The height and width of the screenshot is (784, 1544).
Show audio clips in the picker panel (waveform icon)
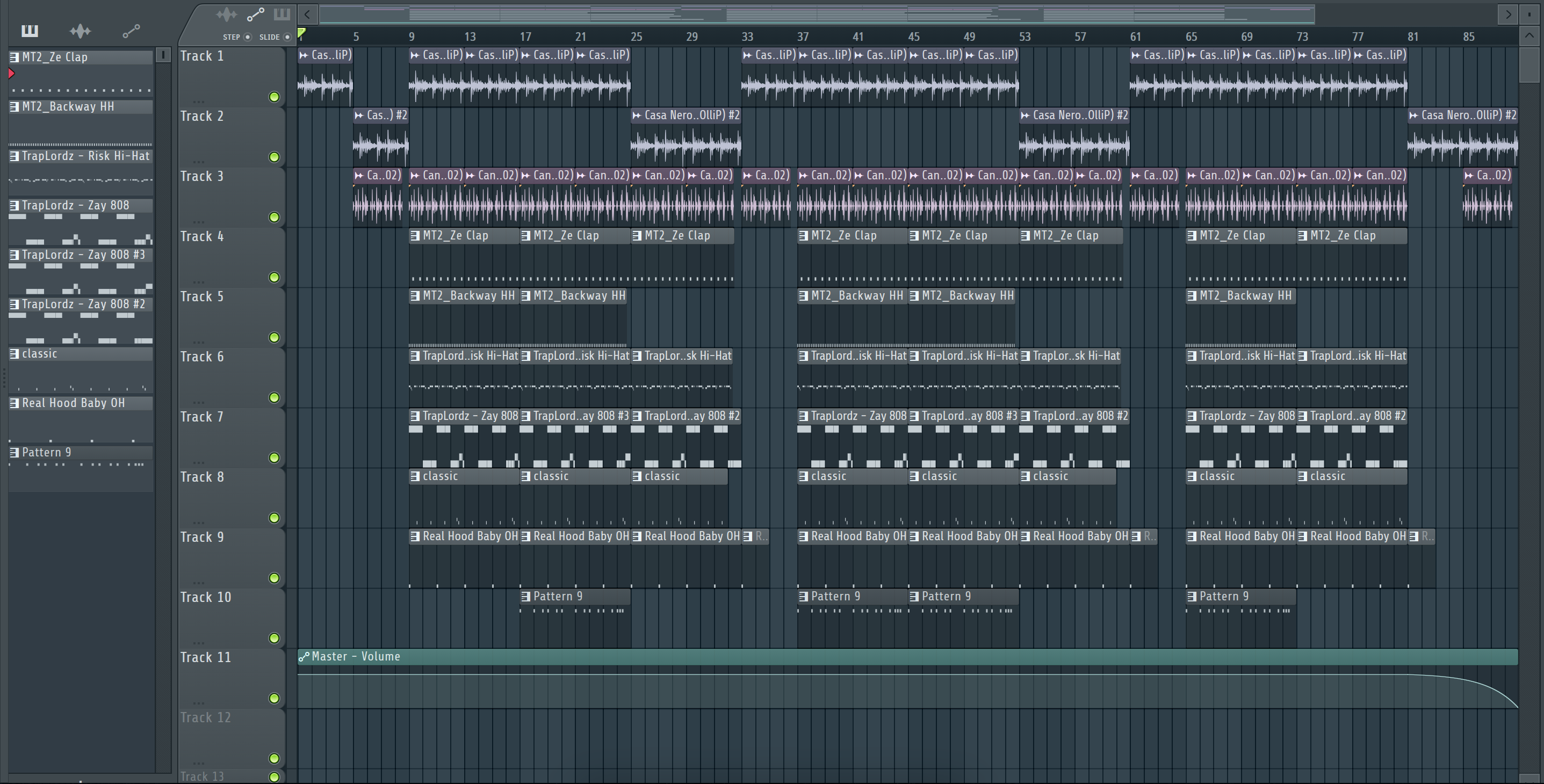click(x=80, y=31)
